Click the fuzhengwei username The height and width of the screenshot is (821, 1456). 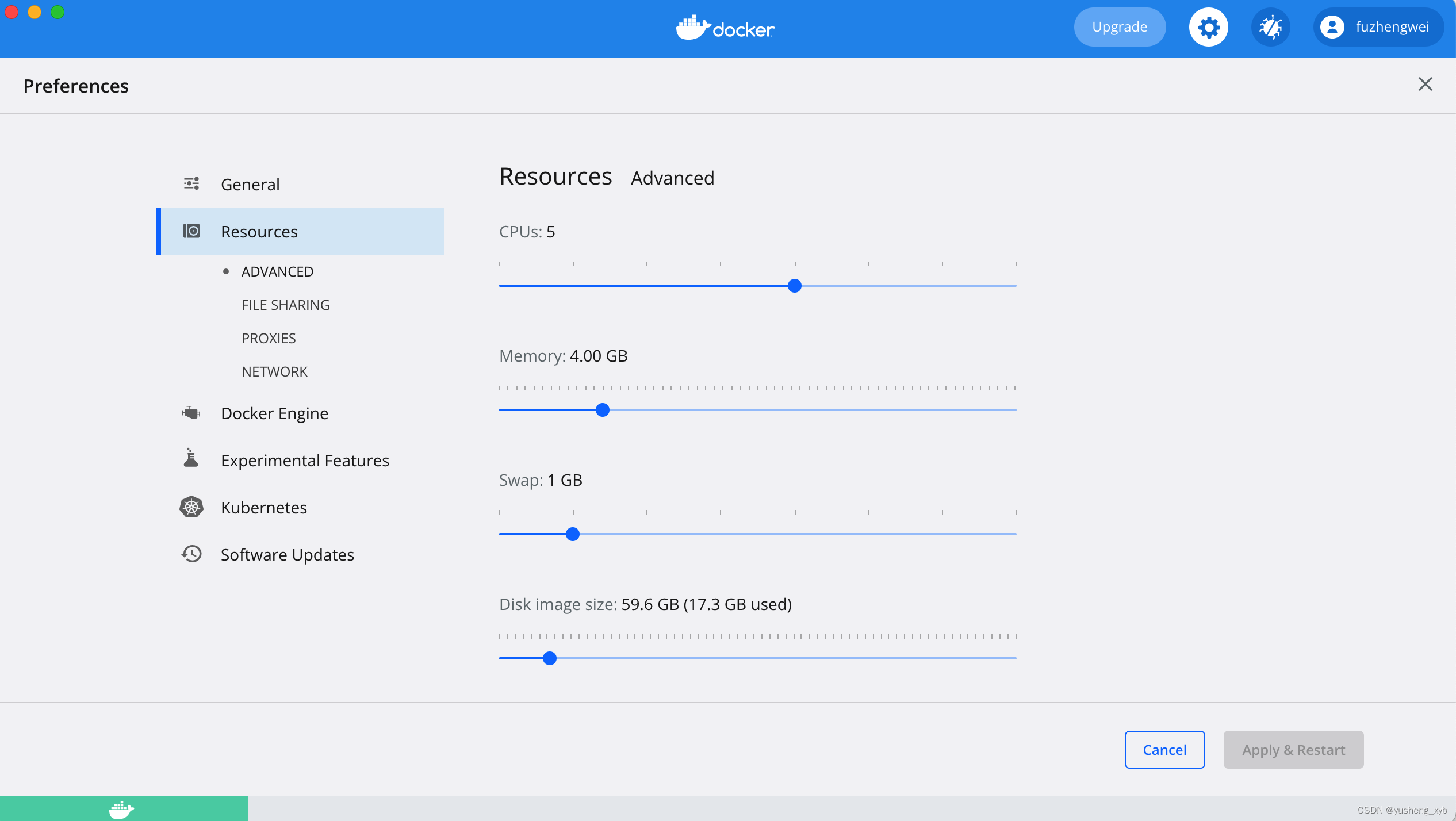coord(1392,27)
